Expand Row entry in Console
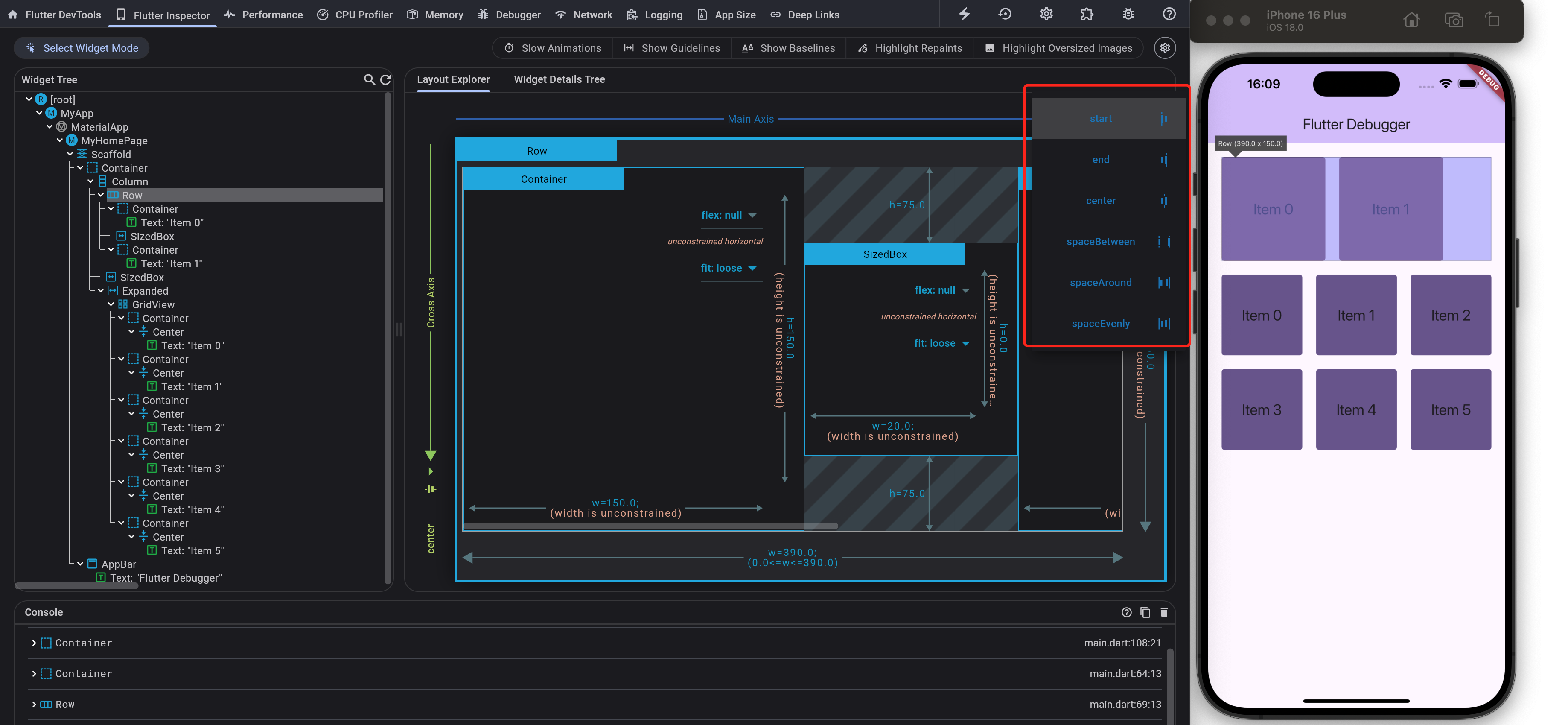 coord(33,705)
